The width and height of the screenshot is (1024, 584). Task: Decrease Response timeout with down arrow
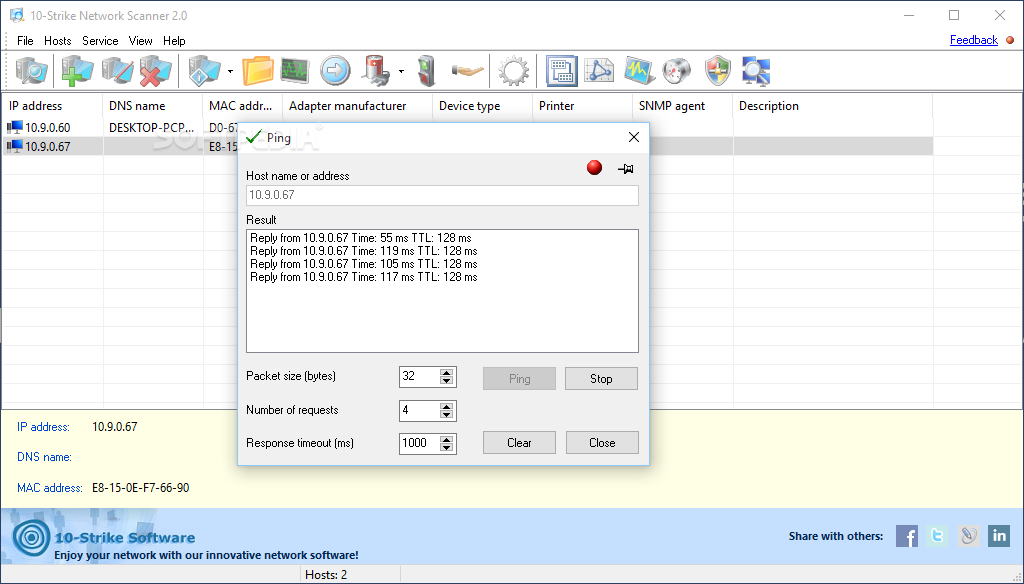[x=447, y=447]
